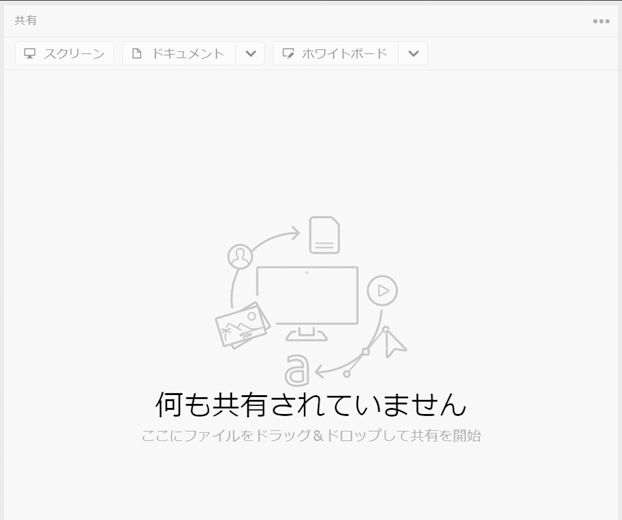
Task: Click the ドキュメント share button
Action: pos(179,53)
